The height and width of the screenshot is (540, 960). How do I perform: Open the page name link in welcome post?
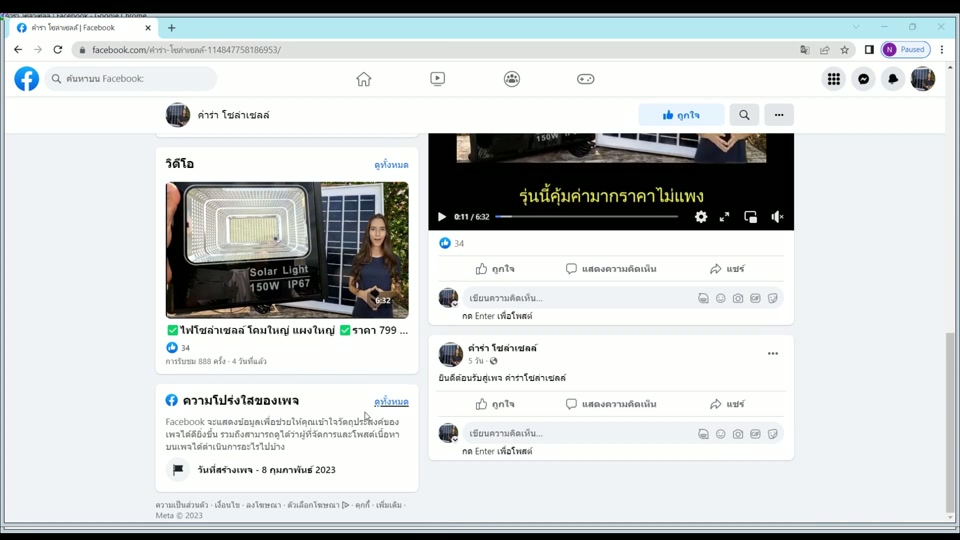502,348
